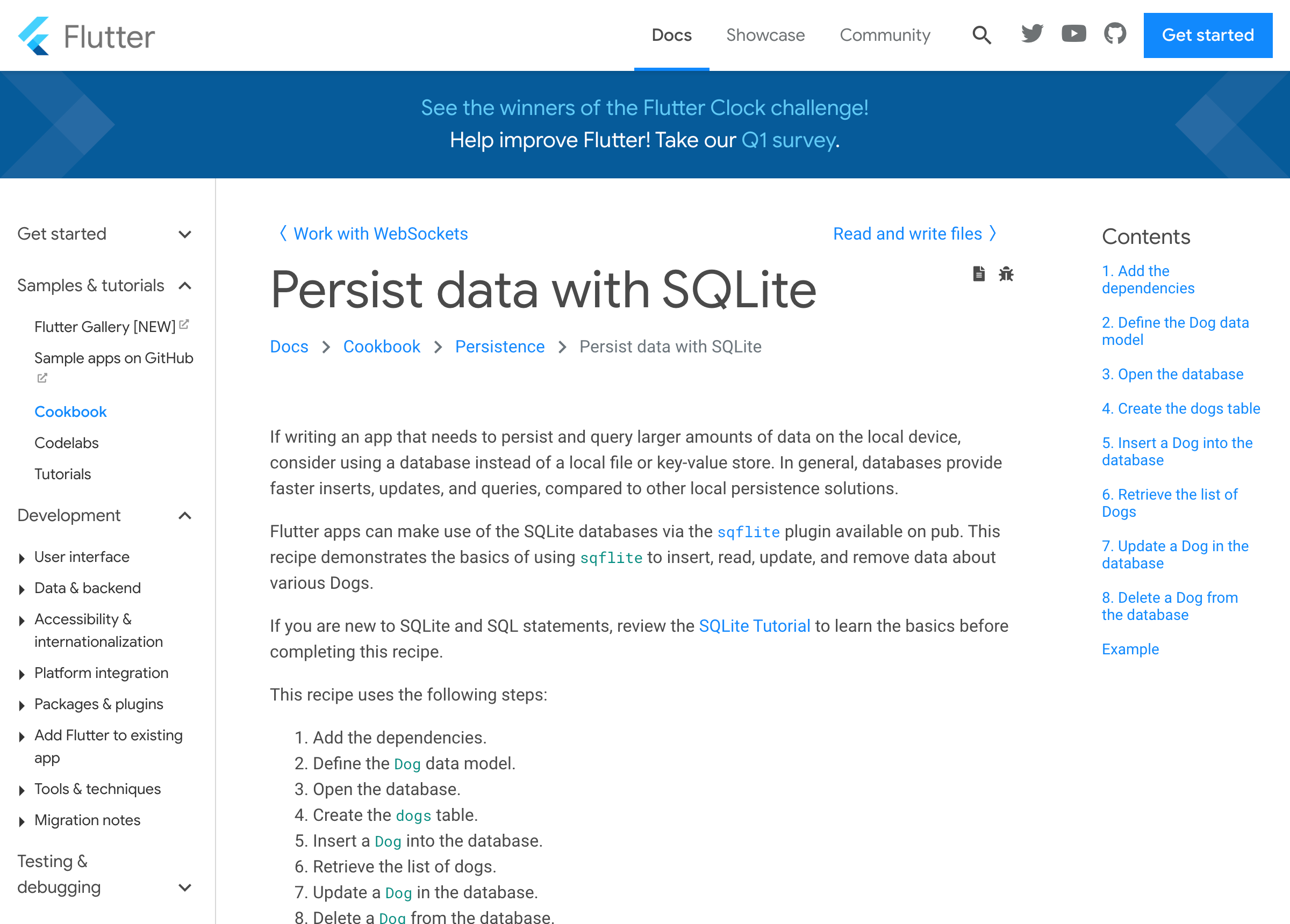Collapse the Samples & tutorials section
The width and height of the screenshot is (1290, 924).
[185, 285]
